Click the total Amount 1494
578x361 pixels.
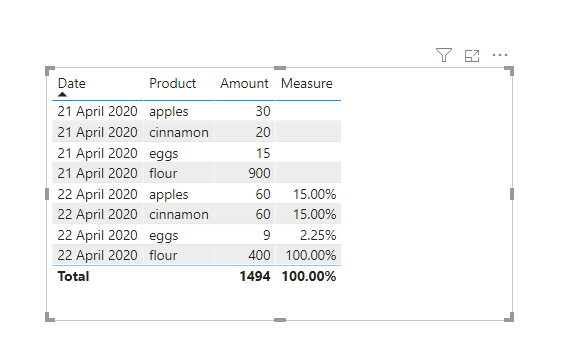pos(255,276)
